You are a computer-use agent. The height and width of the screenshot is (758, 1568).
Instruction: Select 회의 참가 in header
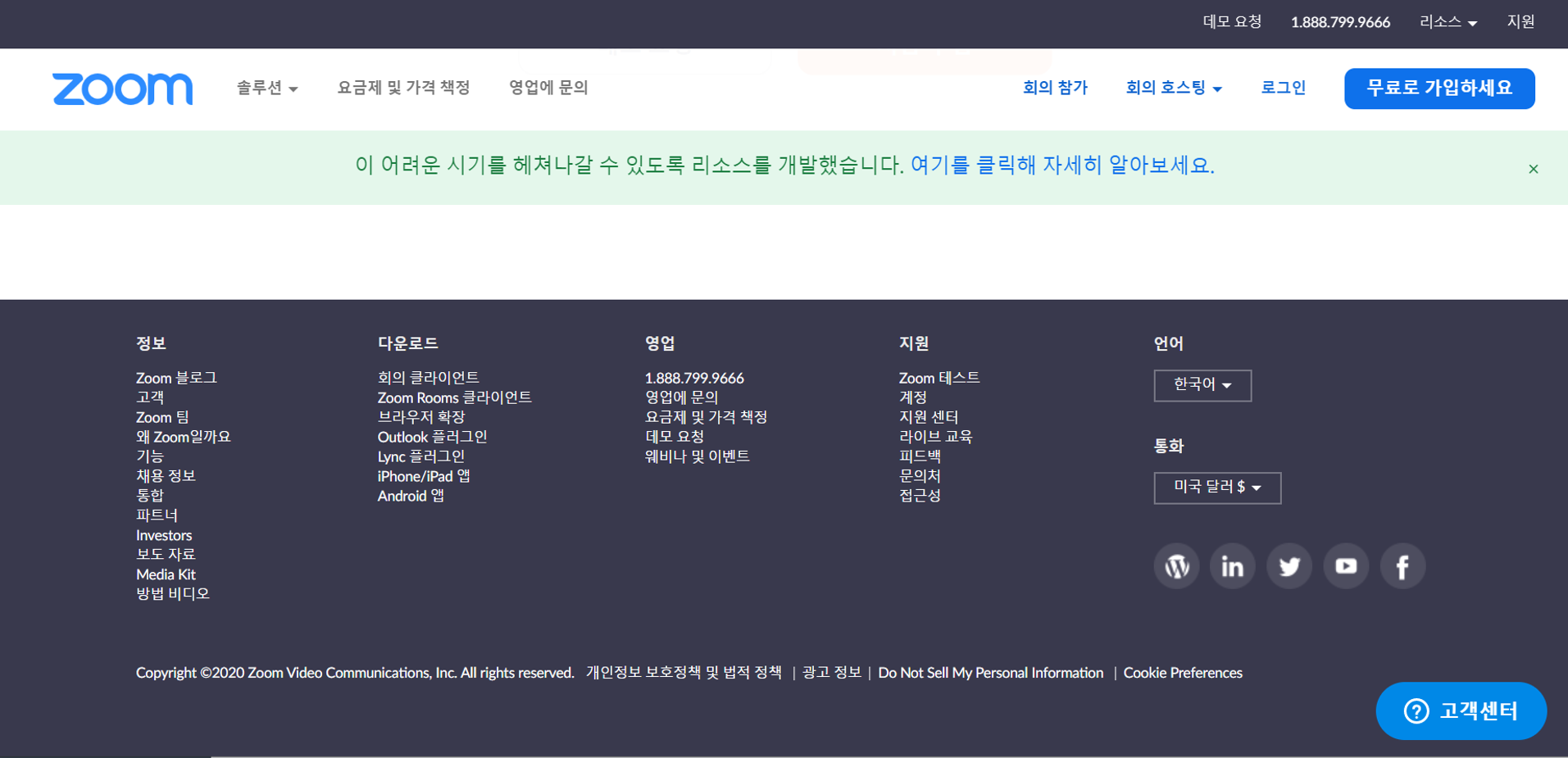(1055, 88)
